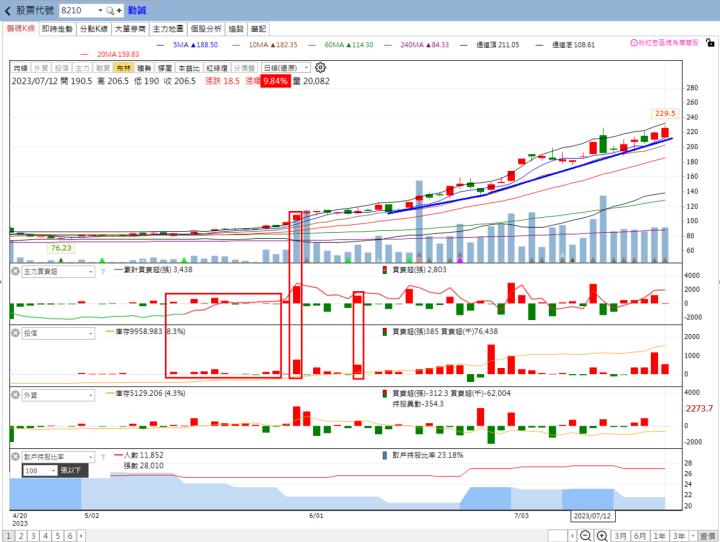Set range to 3年
This screenshot has width=720, height=542.
(x=679, y=536)
